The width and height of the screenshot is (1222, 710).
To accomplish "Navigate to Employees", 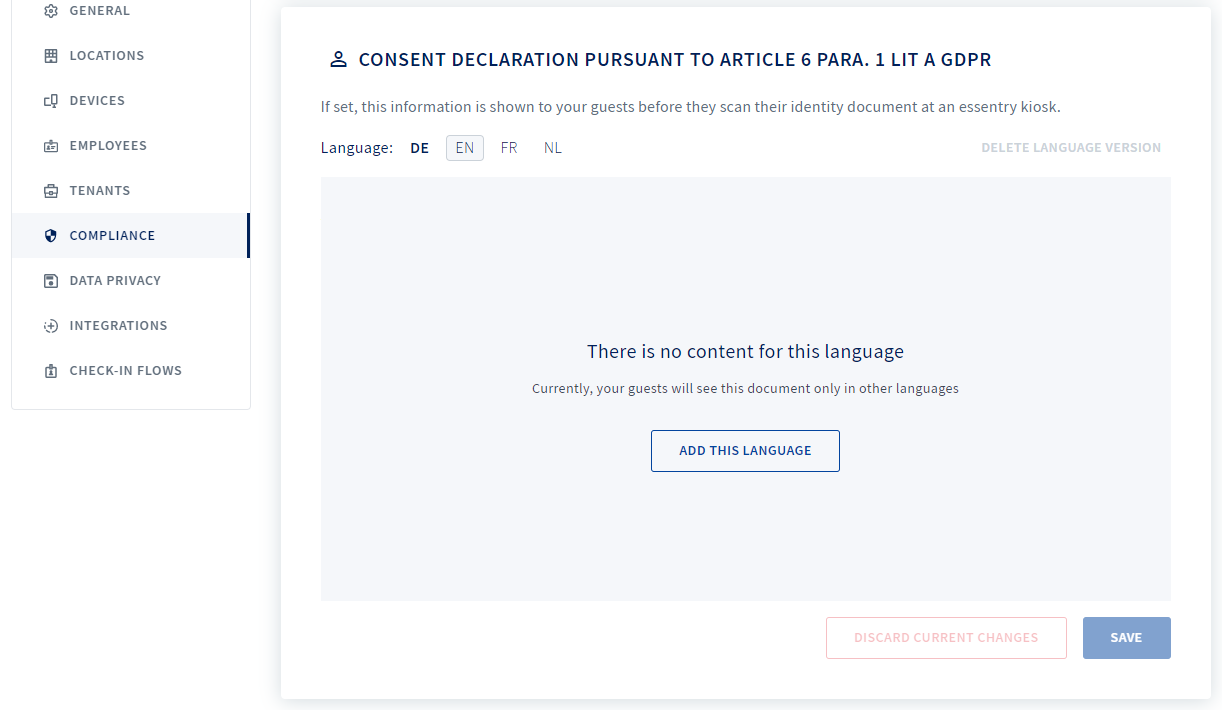I will (x=131, y=146).
